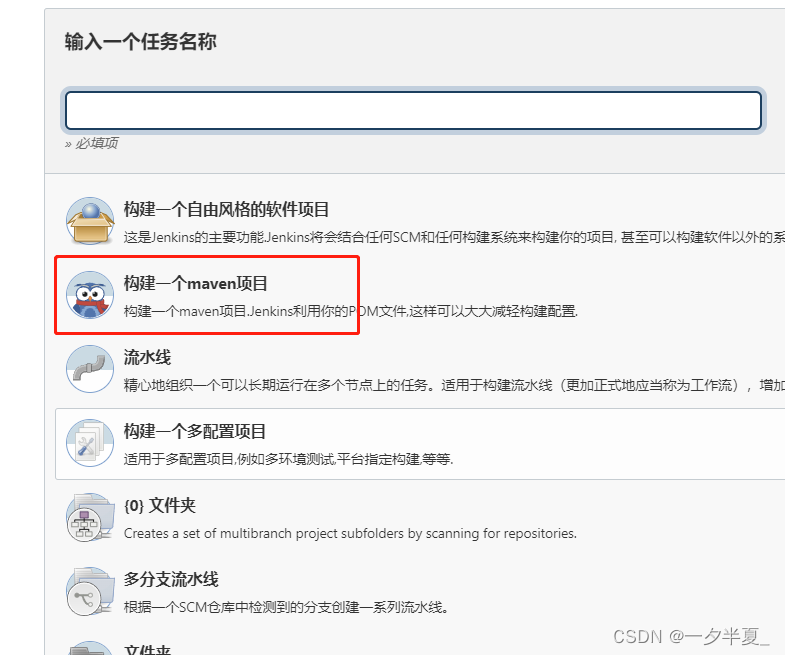Viewport: 785px width, 655px height.
Task: Click the description 根据一个SCM仓库中检测到的分支
Action: pyautogui.click(x=286, y=607)
